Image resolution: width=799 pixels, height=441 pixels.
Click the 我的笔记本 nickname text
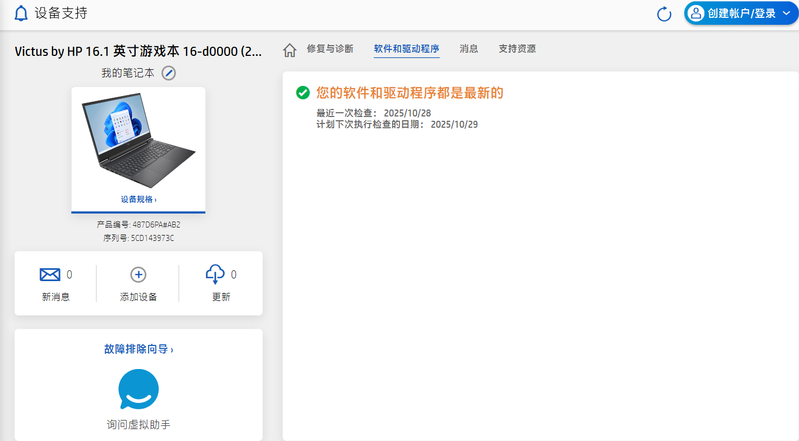[x=127, y=73]
